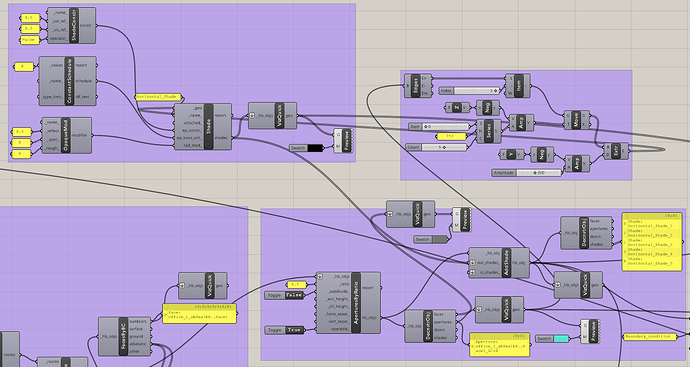Select the Unit Z vector component
Viewport: 690px width, 367px height.
point(458,107)
